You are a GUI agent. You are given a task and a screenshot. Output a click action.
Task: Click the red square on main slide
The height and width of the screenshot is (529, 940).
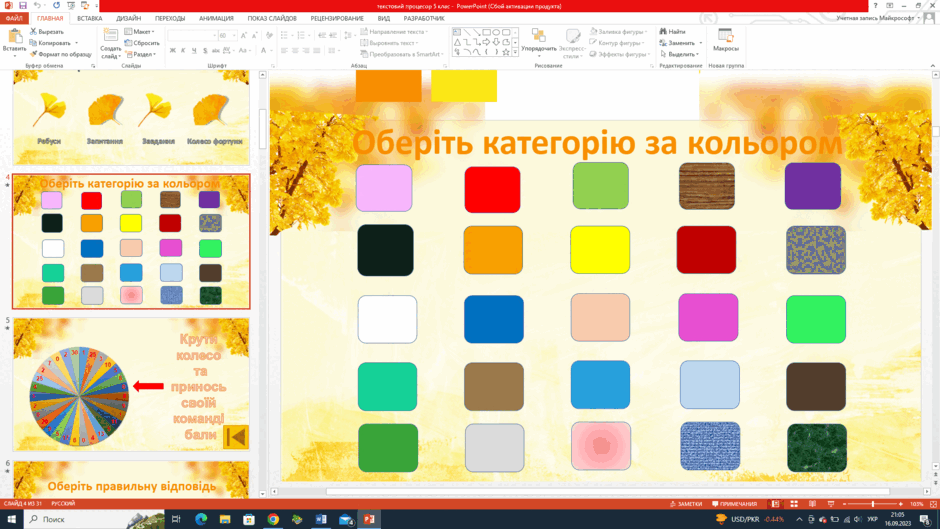492,190
